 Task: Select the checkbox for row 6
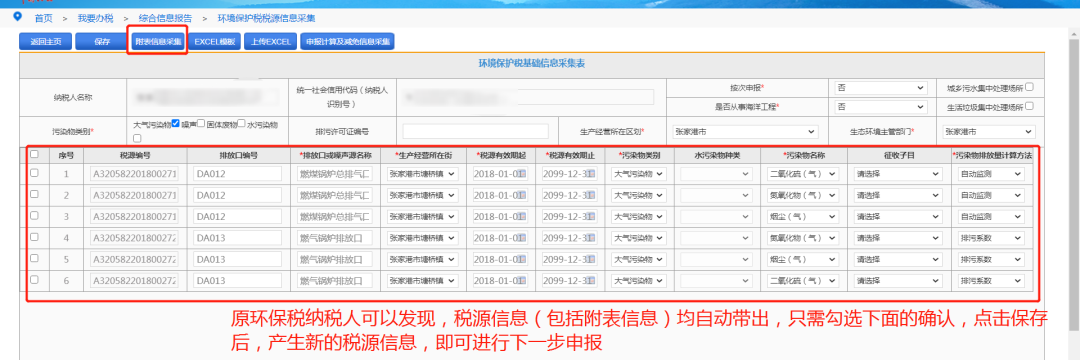tap(34, 279)
